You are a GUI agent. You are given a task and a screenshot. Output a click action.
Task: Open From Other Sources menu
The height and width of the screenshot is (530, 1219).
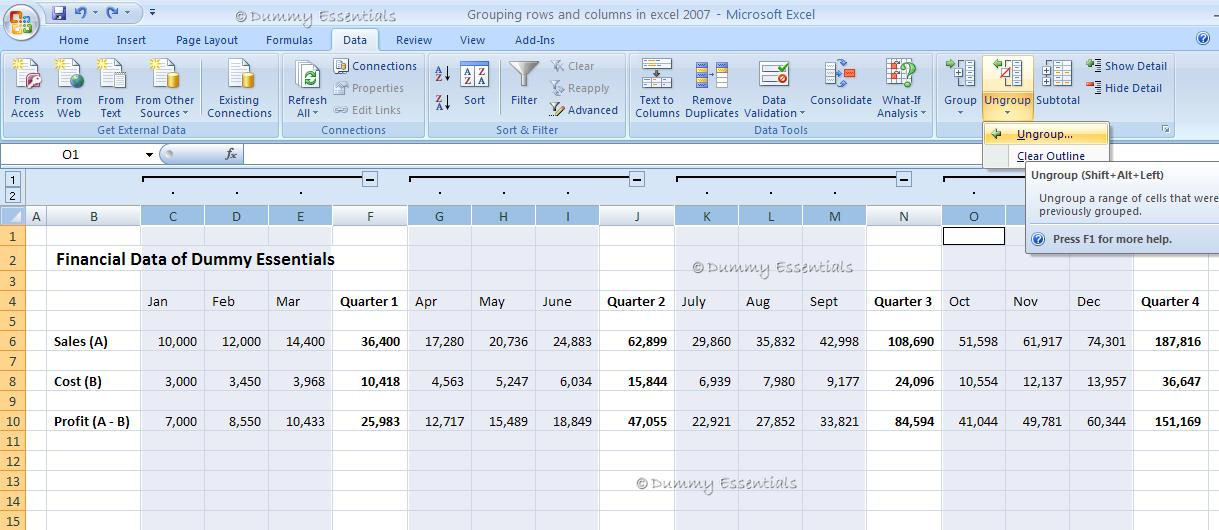[x=165, y=89]
